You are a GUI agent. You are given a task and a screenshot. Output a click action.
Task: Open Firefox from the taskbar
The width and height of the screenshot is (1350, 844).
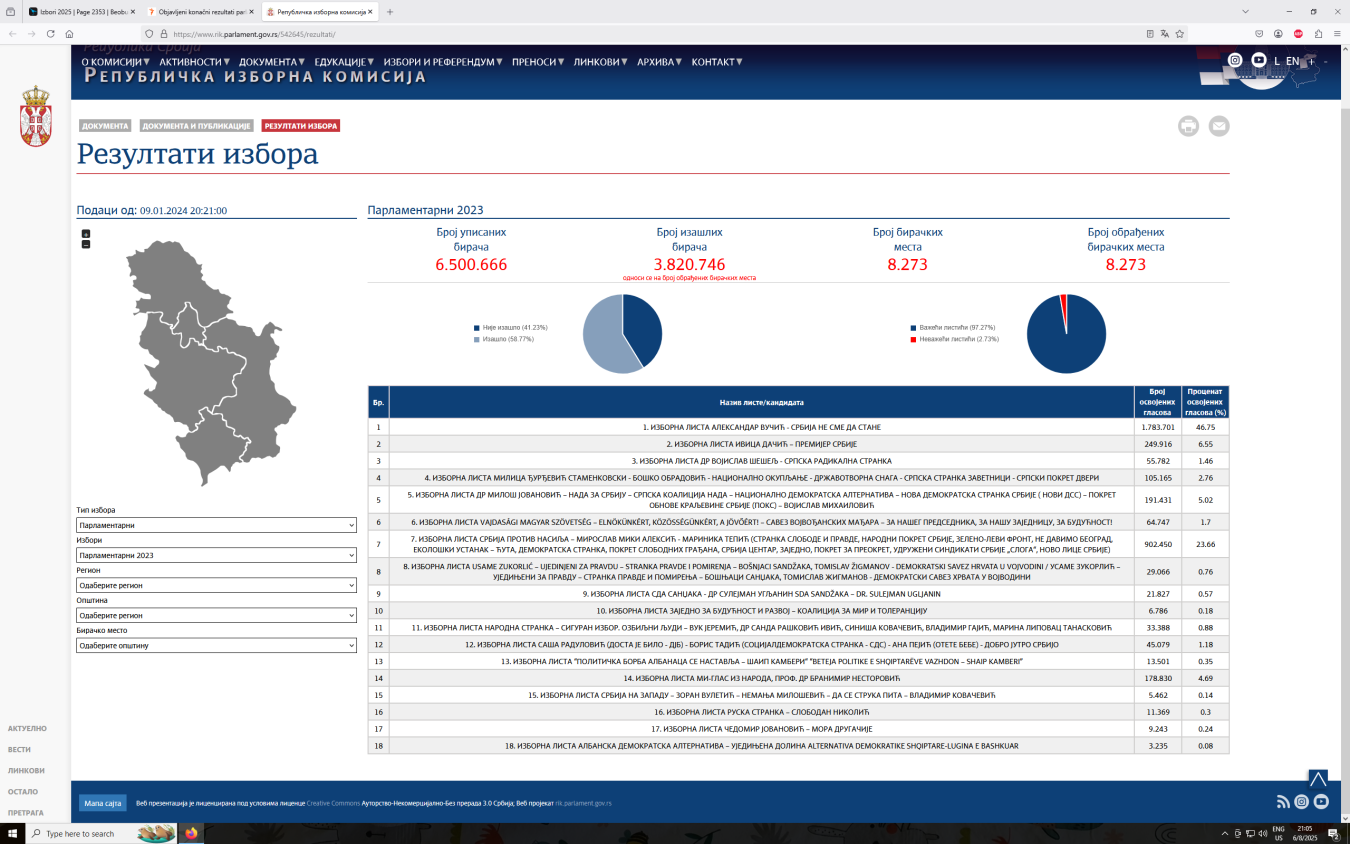point(191,833)
